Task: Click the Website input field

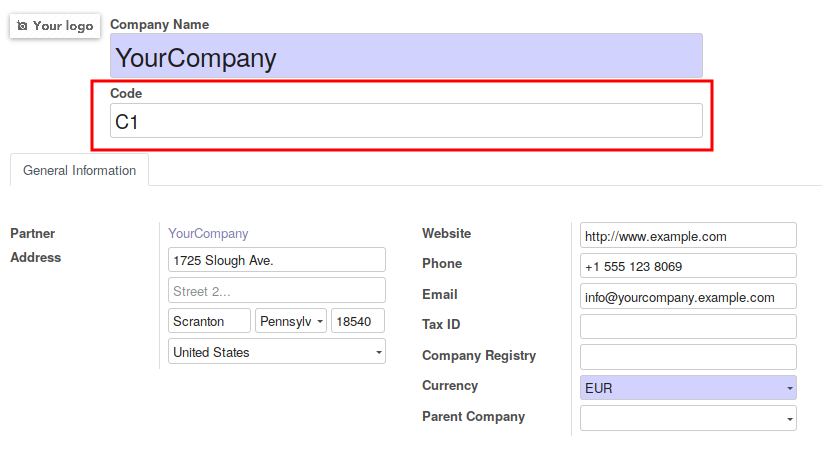Action: coord(688,236)
